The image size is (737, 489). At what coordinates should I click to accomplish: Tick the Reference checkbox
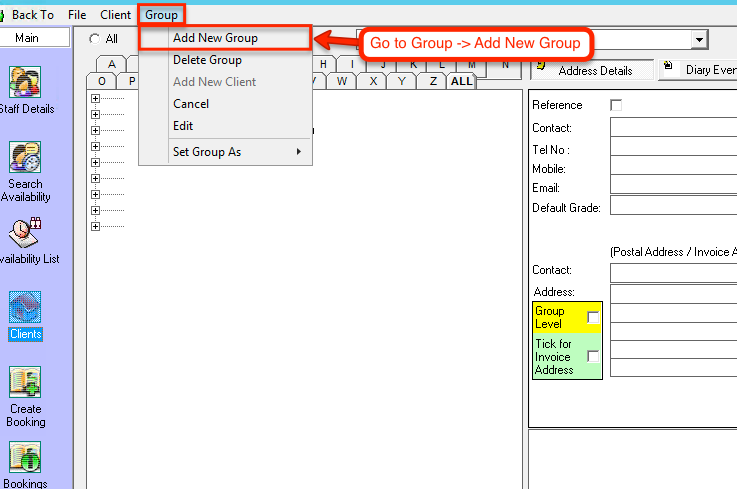pos(616,105)
